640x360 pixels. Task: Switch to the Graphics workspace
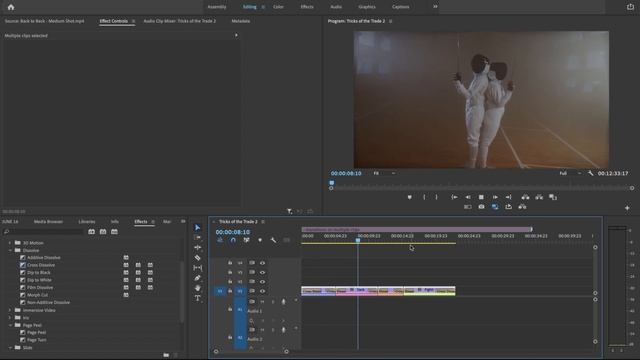(x=367, y=7)
